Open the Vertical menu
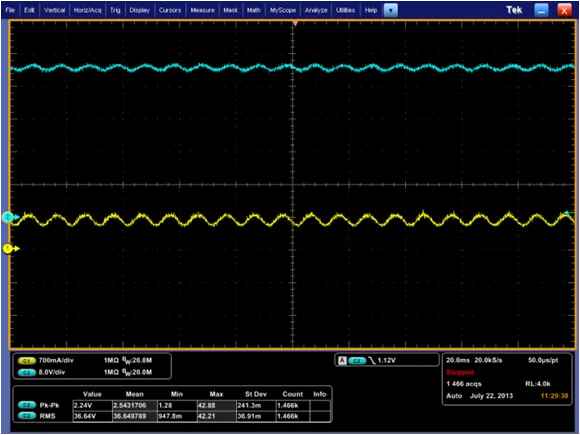580x435 pixels. point(54,10)
